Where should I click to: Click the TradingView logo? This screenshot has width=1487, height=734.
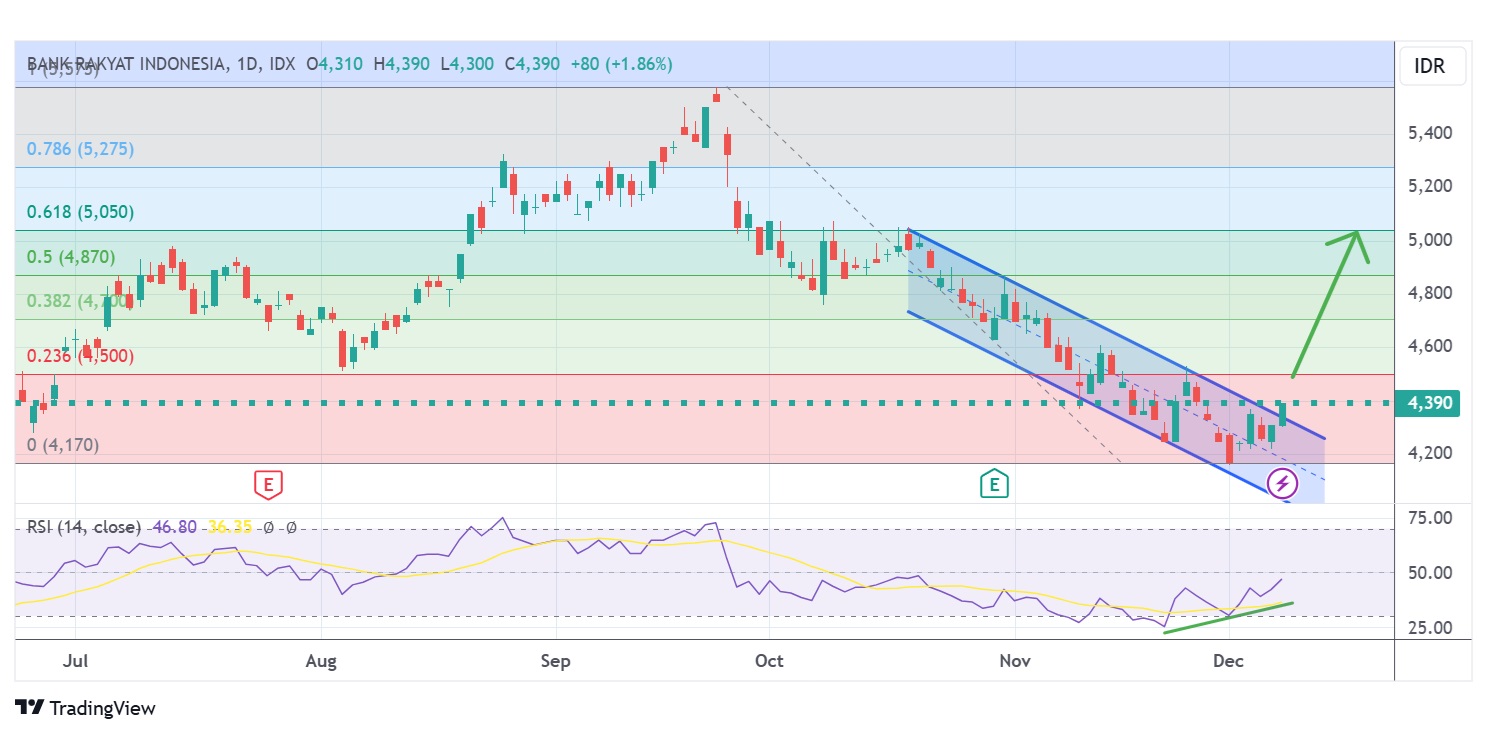tap(86, 708)
